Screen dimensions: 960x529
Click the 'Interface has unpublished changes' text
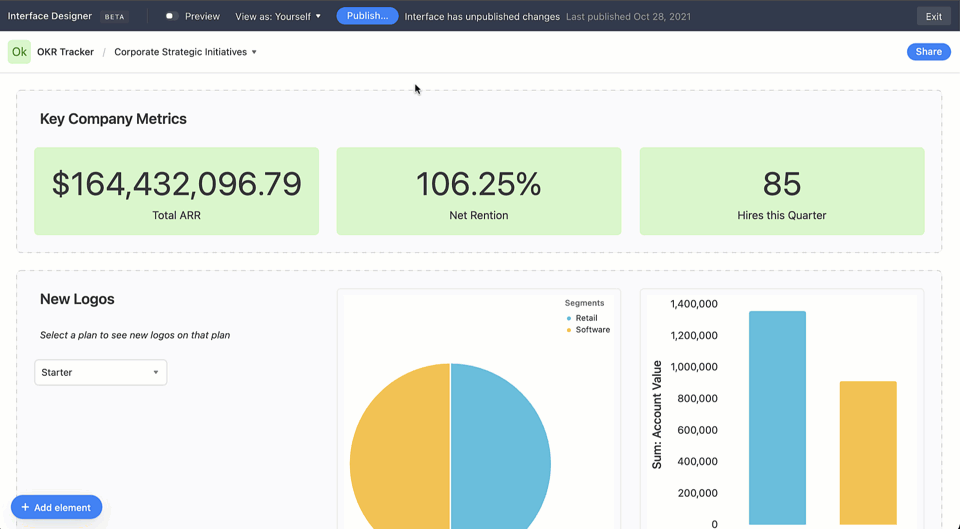[x=482, y=17]
